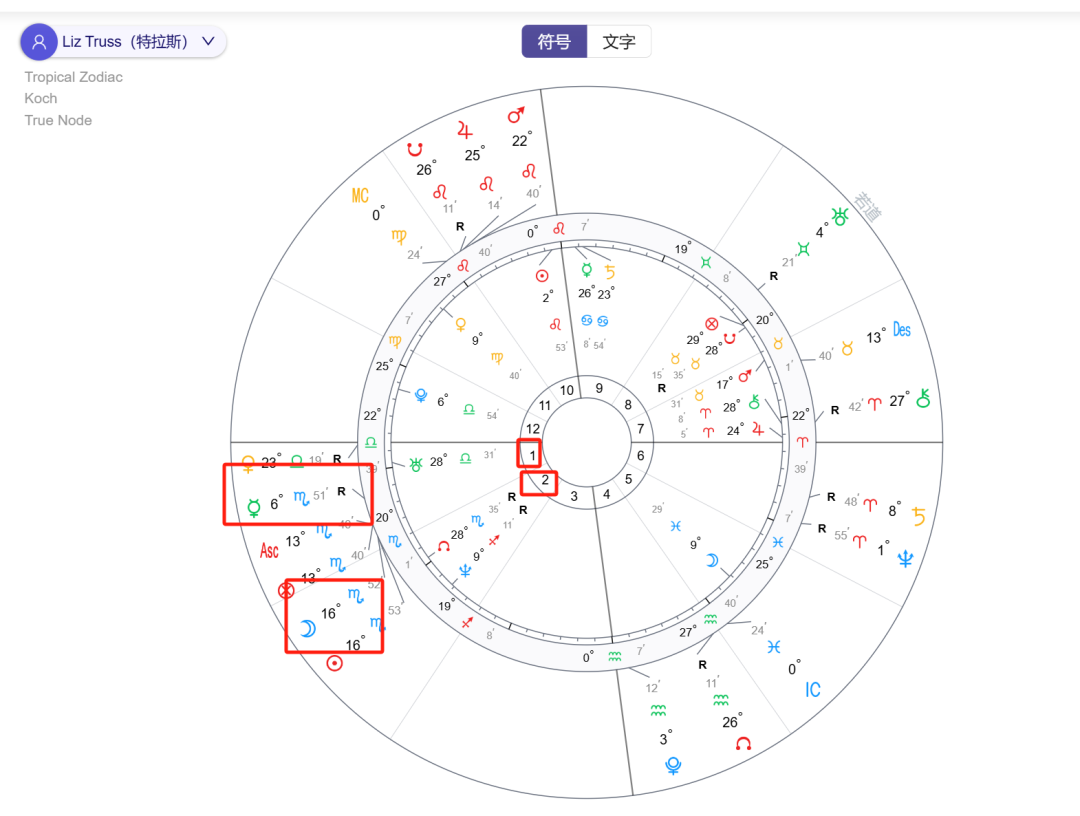
Task: Select inner-wheel Neptune symbol at 9° Sagittarius
Action: tap(465, 571)
